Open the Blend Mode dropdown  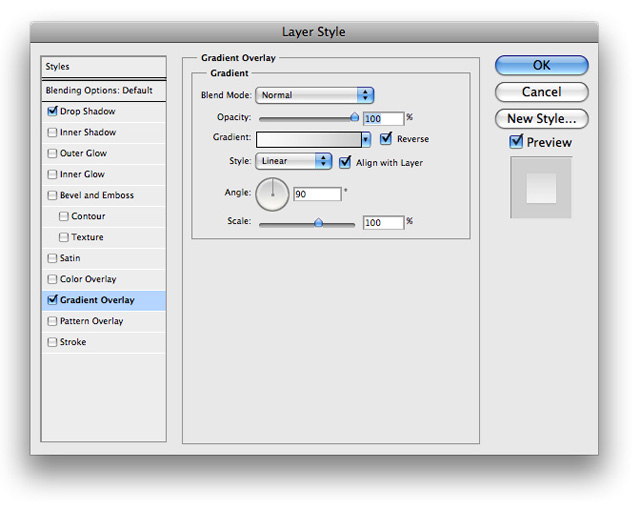[315, 95]
